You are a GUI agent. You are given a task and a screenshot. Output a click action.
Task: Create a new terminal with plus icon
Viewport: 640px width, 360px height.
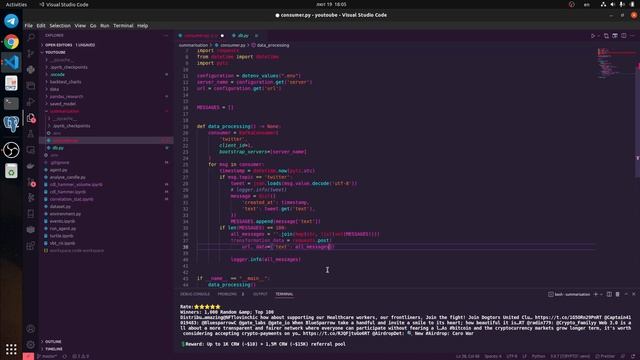(x=596, y=294)
